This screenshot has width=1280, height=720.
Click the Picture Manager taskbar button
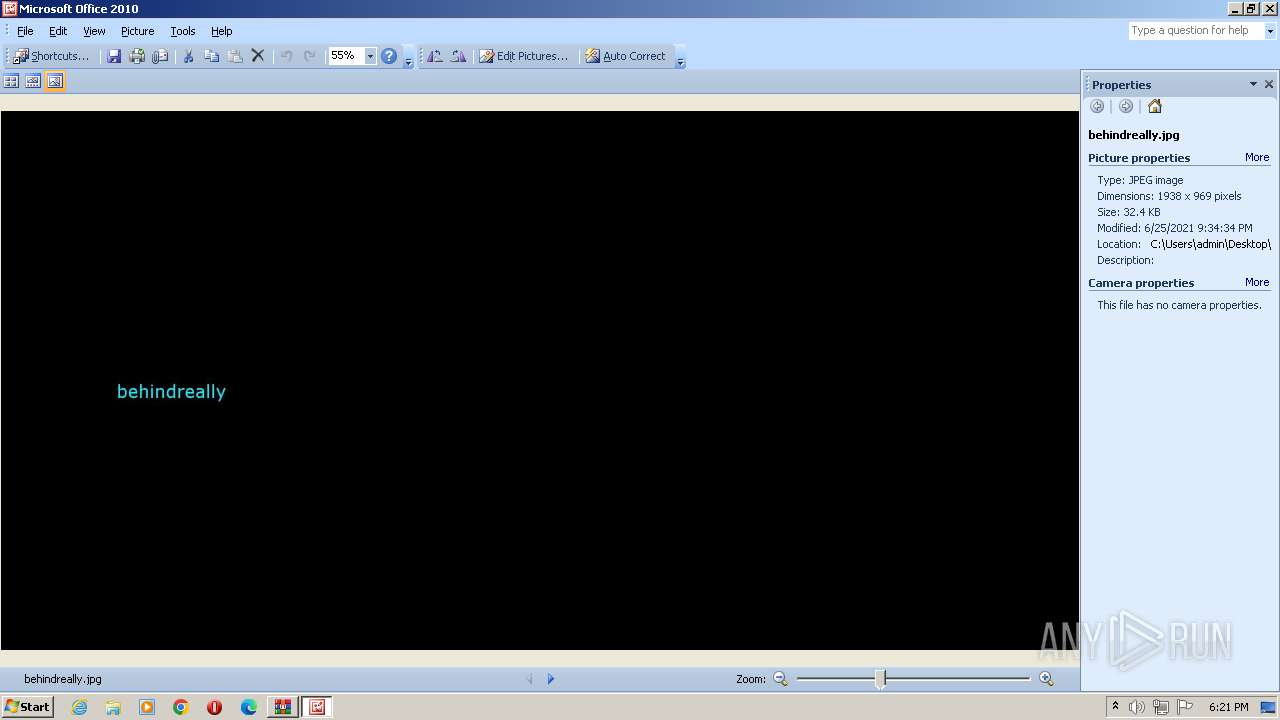317,707
